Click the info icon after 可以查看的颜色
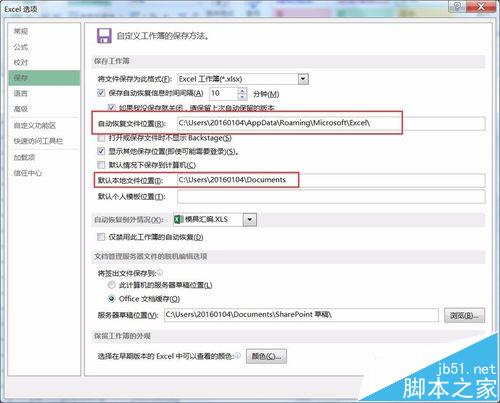 click(238, 355)
